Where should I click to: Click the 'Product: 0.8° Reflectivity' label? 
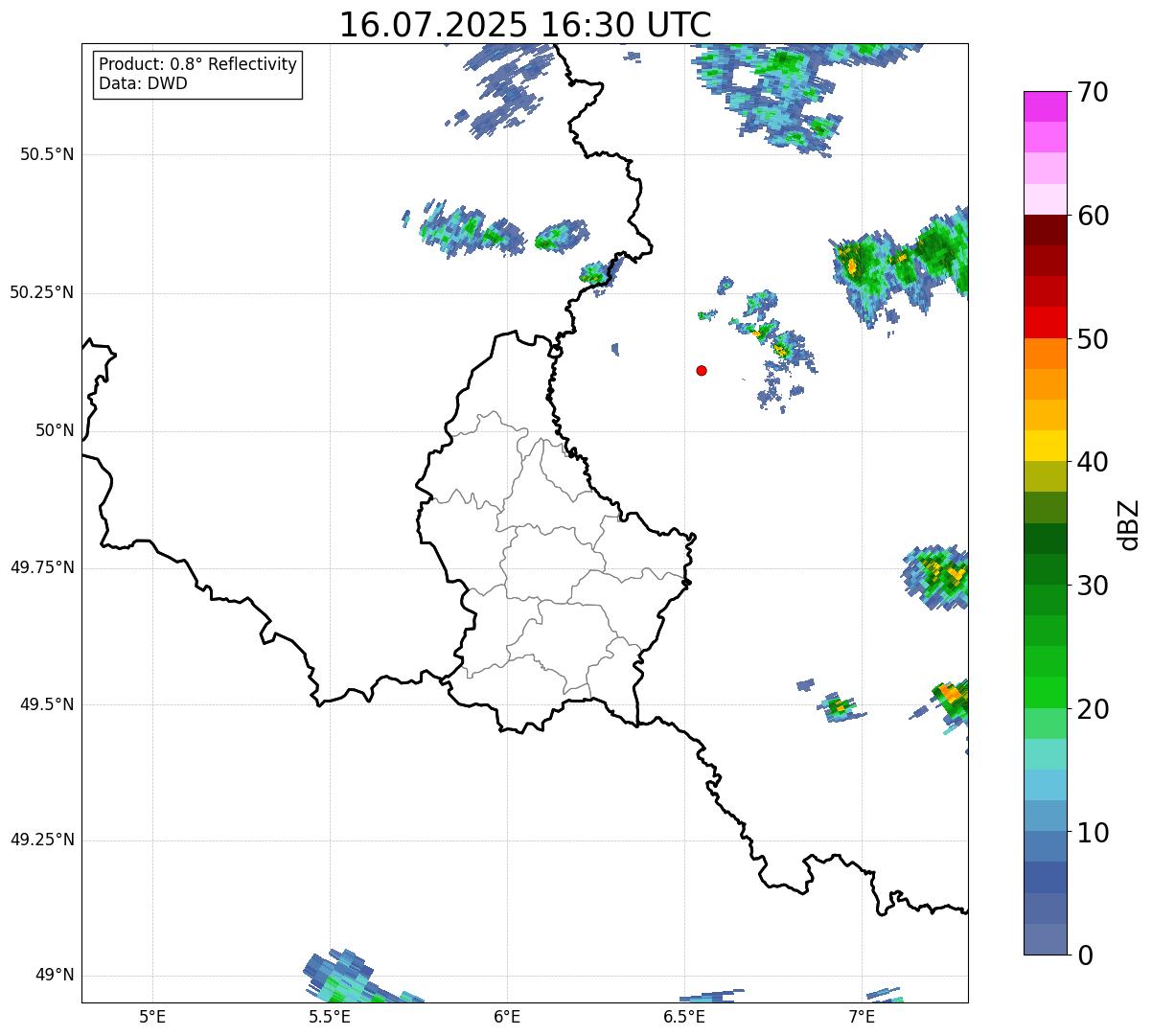[198, 65]
